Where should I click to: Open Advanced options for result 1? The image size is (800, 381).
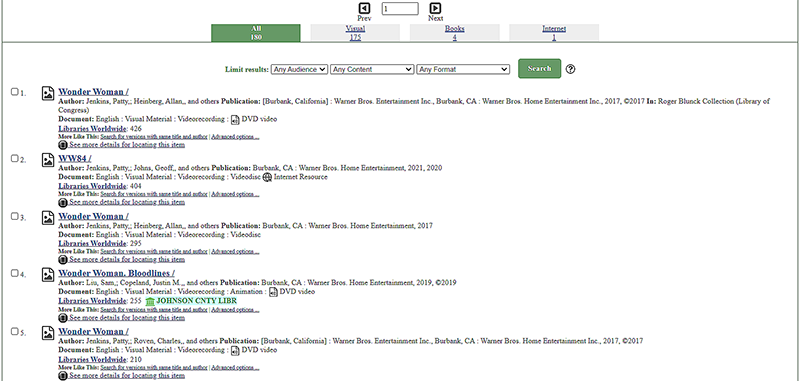[x=235, y=137]
